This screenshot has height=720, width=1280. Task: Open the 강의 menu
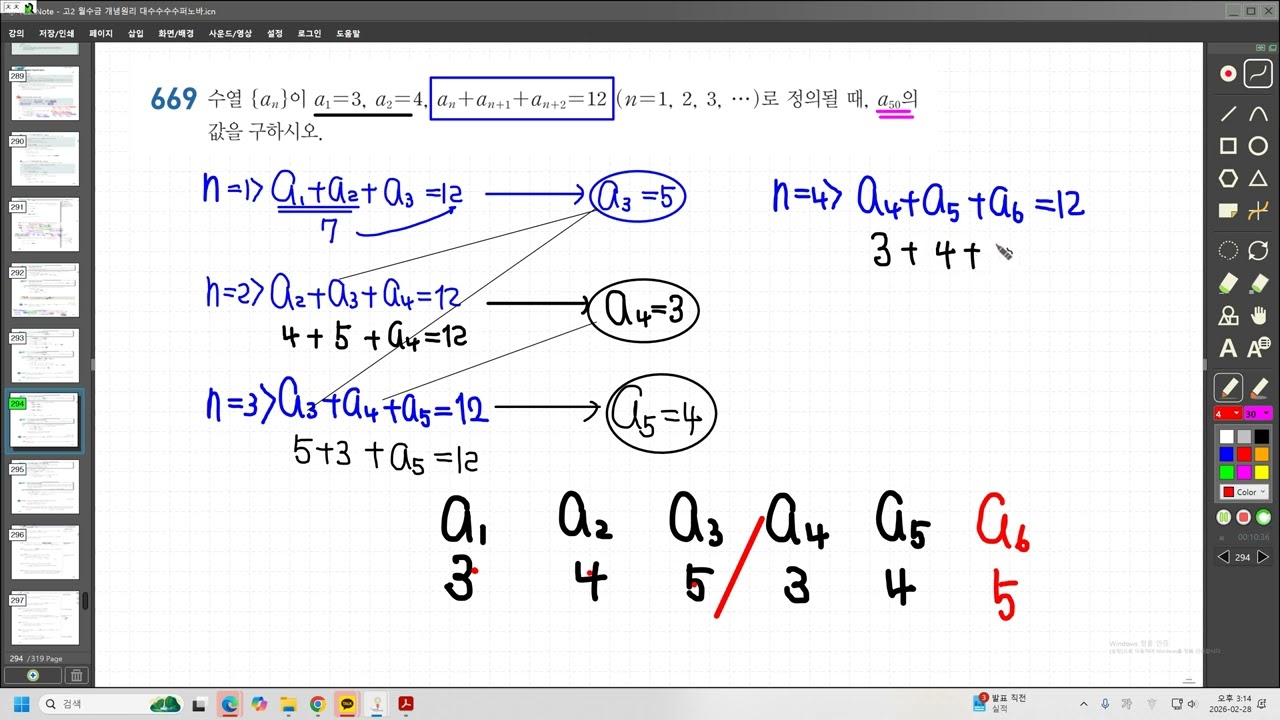pos(16,33)
